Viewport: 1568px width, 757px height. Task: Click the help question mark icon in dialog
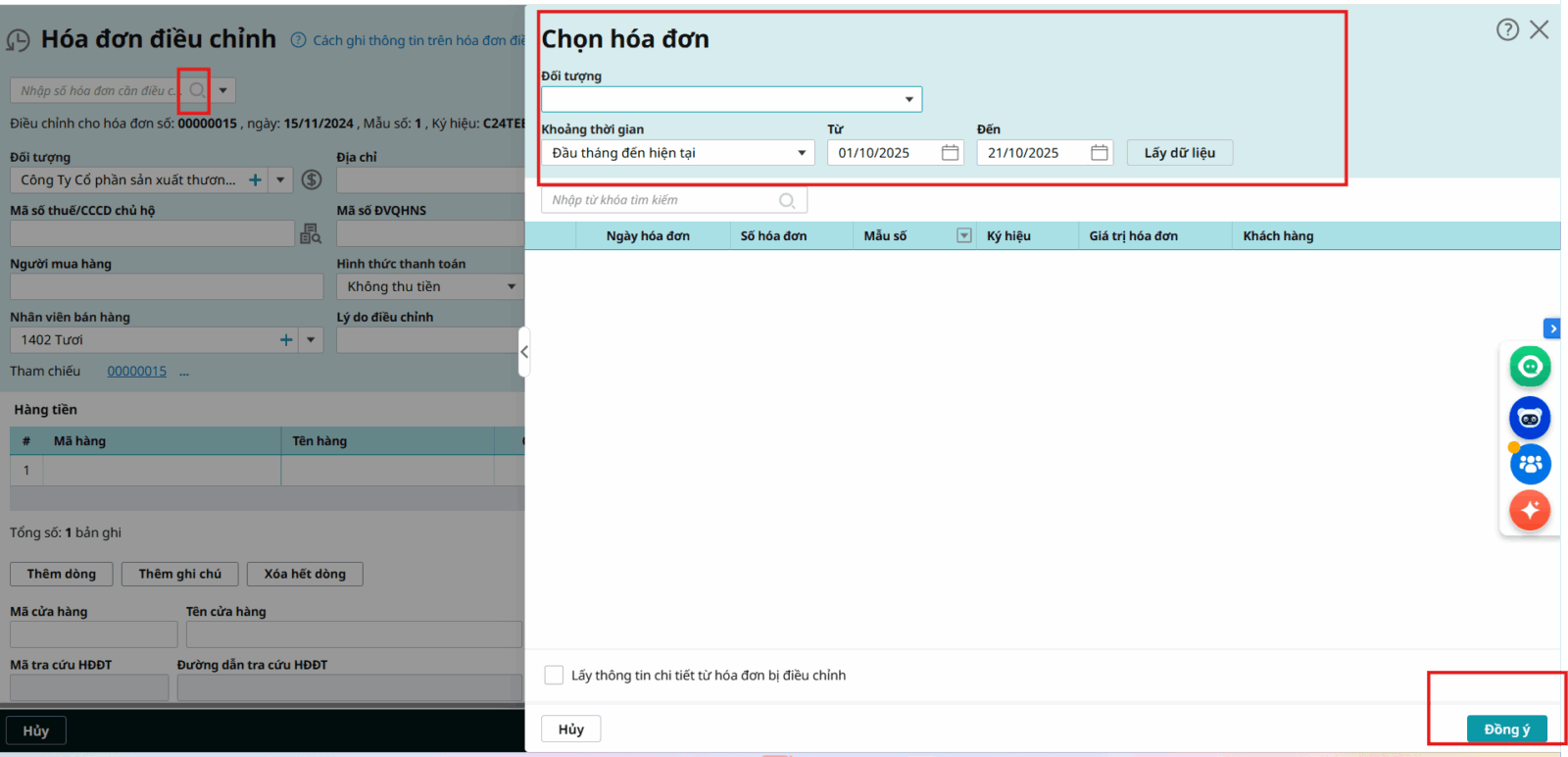[1507, 29]
